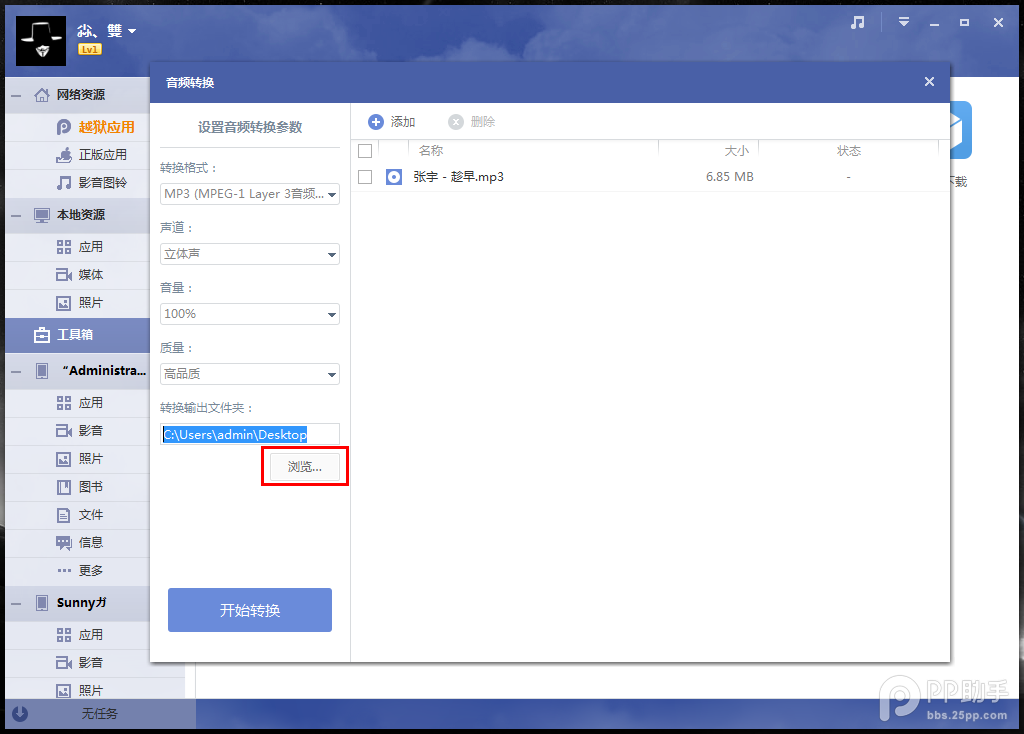Image resolution: width=1024 pixels, height=734 pixels.
Task: Click the music note icon in title bar
Action: point(857,23)
